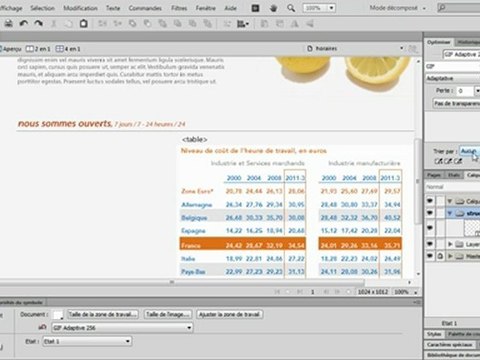Select the Hand tool icon
Screen dimensions: 480x360
[273, 8]
